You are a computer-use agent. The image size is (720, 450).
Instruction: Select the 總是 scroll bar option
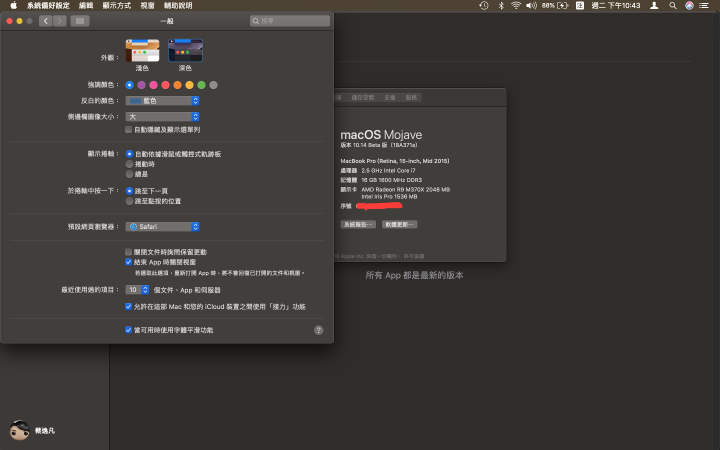(x=129, y=174)
